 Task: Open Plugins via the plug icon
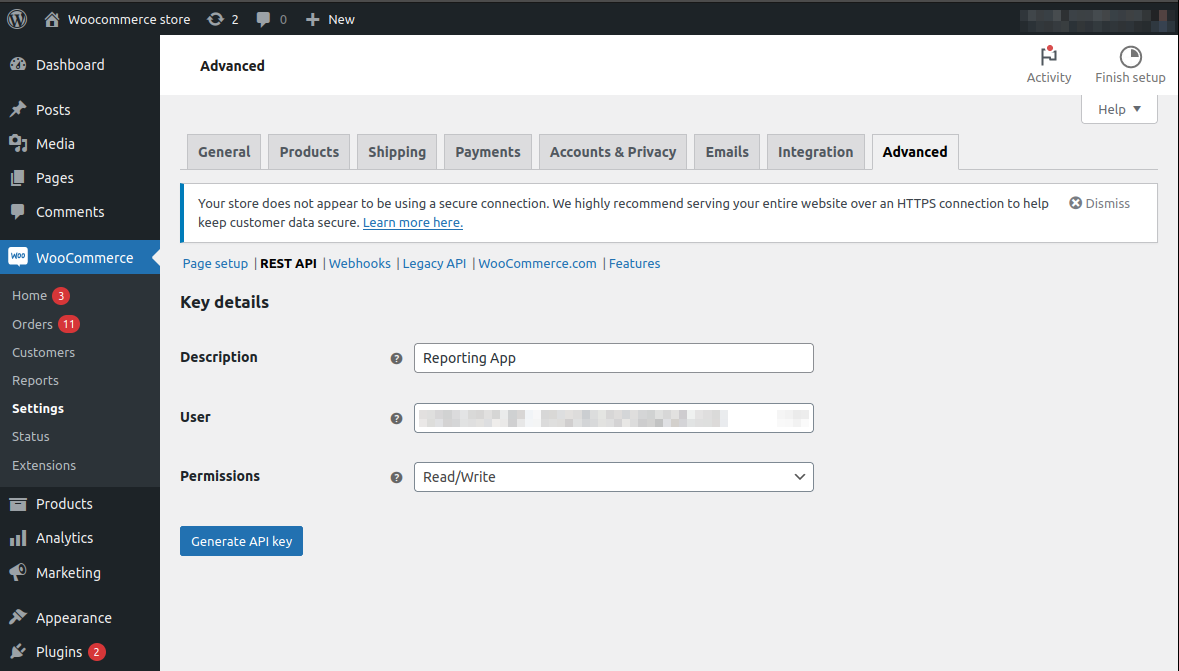click(20, 651)
